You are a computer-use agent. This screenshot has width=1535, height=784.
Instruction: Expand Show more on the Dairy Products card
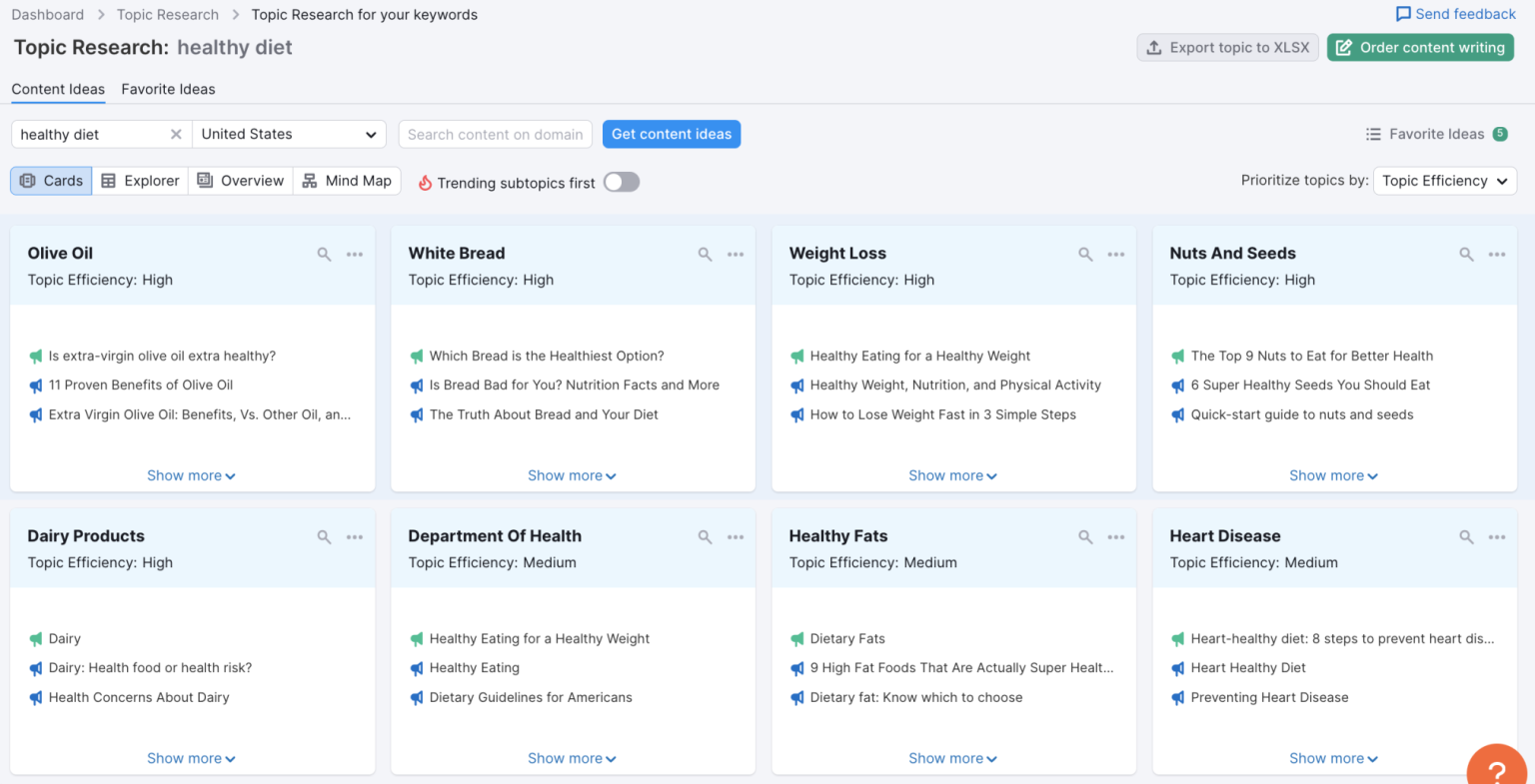tap(191, 758)
